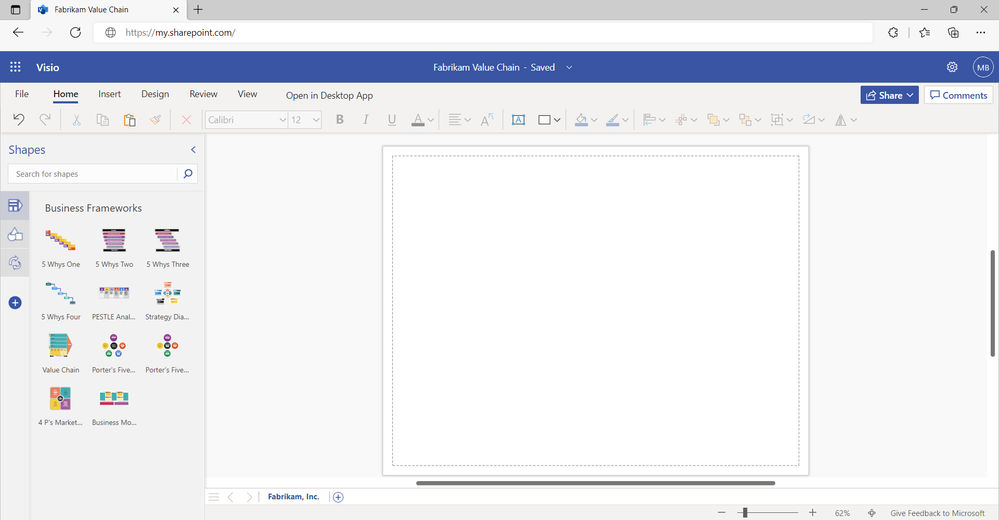
Task: Click the Undo icon
Action: [18, 119]
